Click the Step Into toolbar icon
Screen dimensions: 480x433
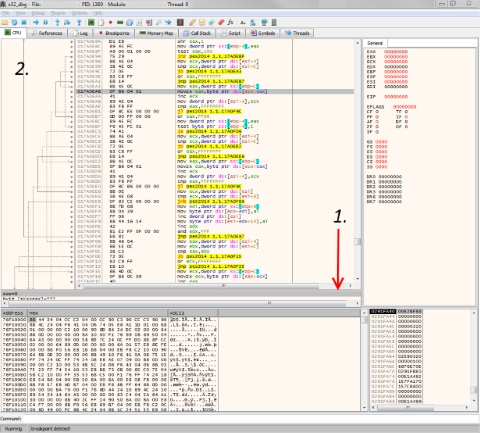point(57,23)
